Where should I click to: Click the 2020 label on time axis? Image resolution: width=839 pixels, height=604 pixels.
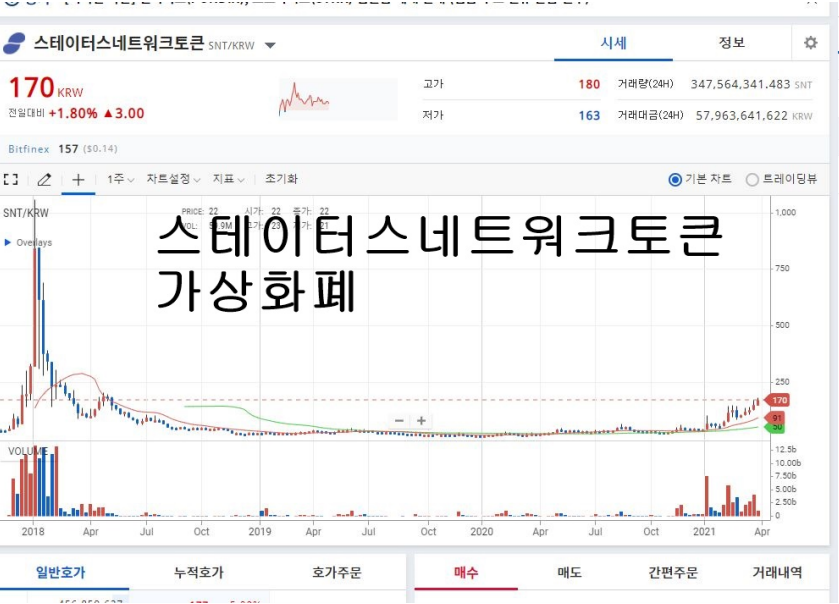[x=482, y=531]
